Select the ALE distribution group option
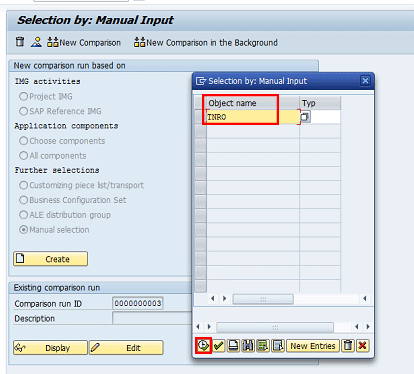Image resolution: width=414 pixels, height=374 pixels. tap(23, 215)
